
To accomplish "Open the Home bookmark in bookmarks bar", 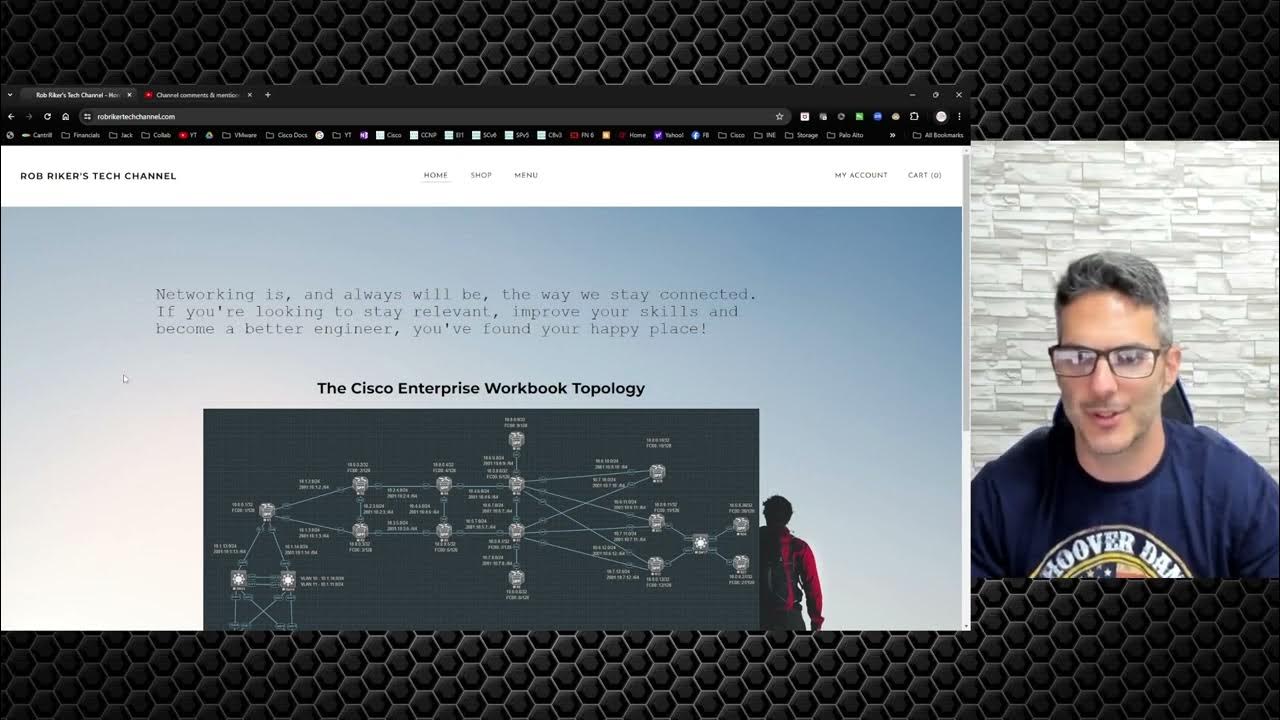I will coord(632,135).
